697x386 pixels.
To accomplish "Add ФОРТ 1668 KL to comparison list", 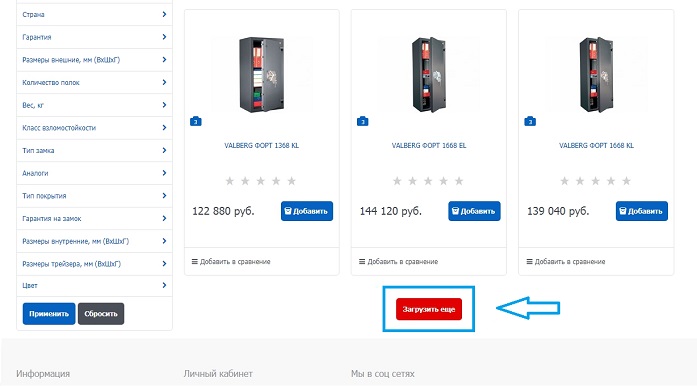I will (x=566, y=261).
